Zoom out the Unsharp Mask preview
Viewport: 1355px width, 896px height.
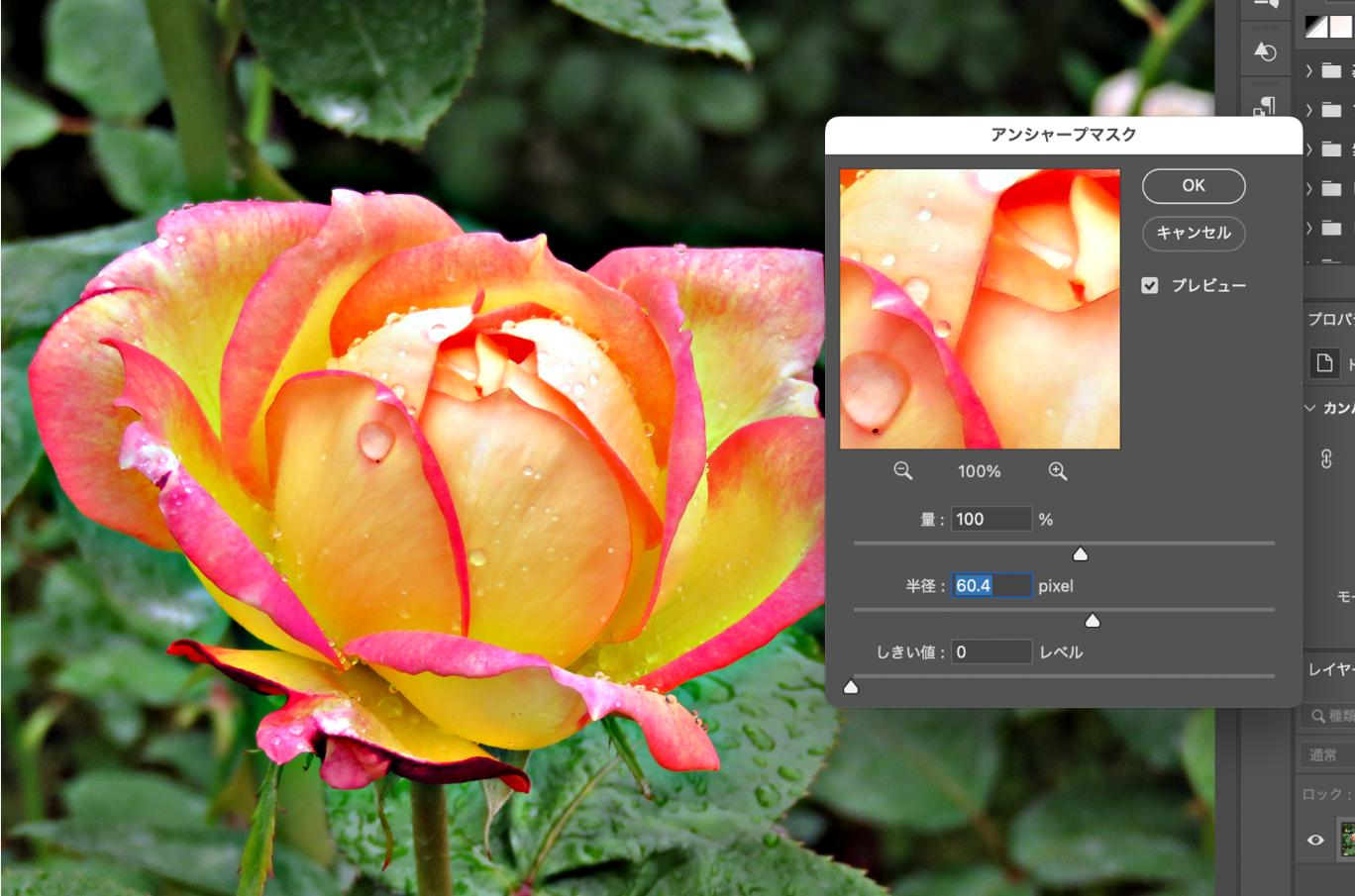(x=902, y=471)
